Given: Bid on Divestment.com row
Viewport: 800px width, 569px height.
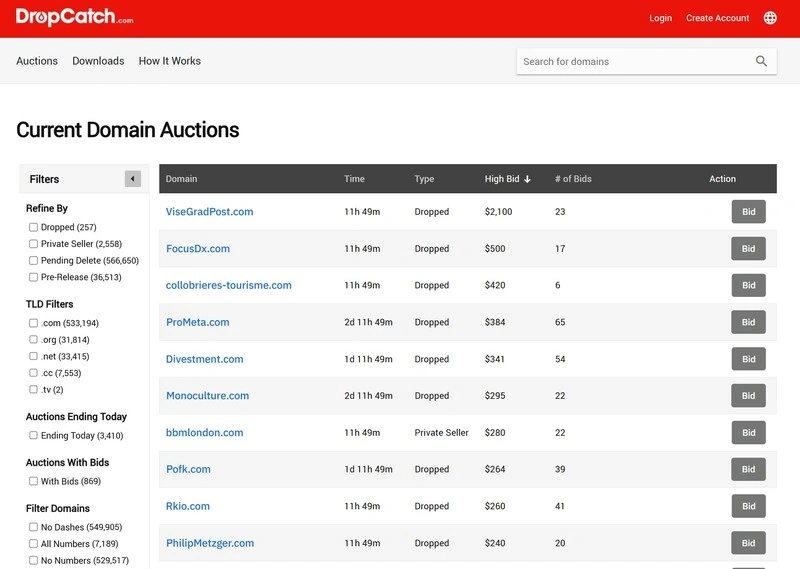Looking at the screenshot, I should (748, 359).
